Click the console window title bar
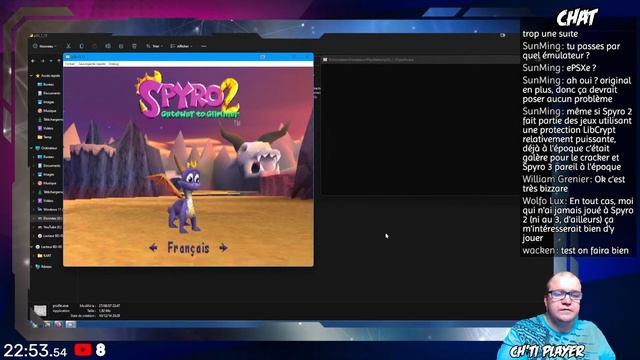This screenshot has width=640, height=360. click(x=420, y=60)
